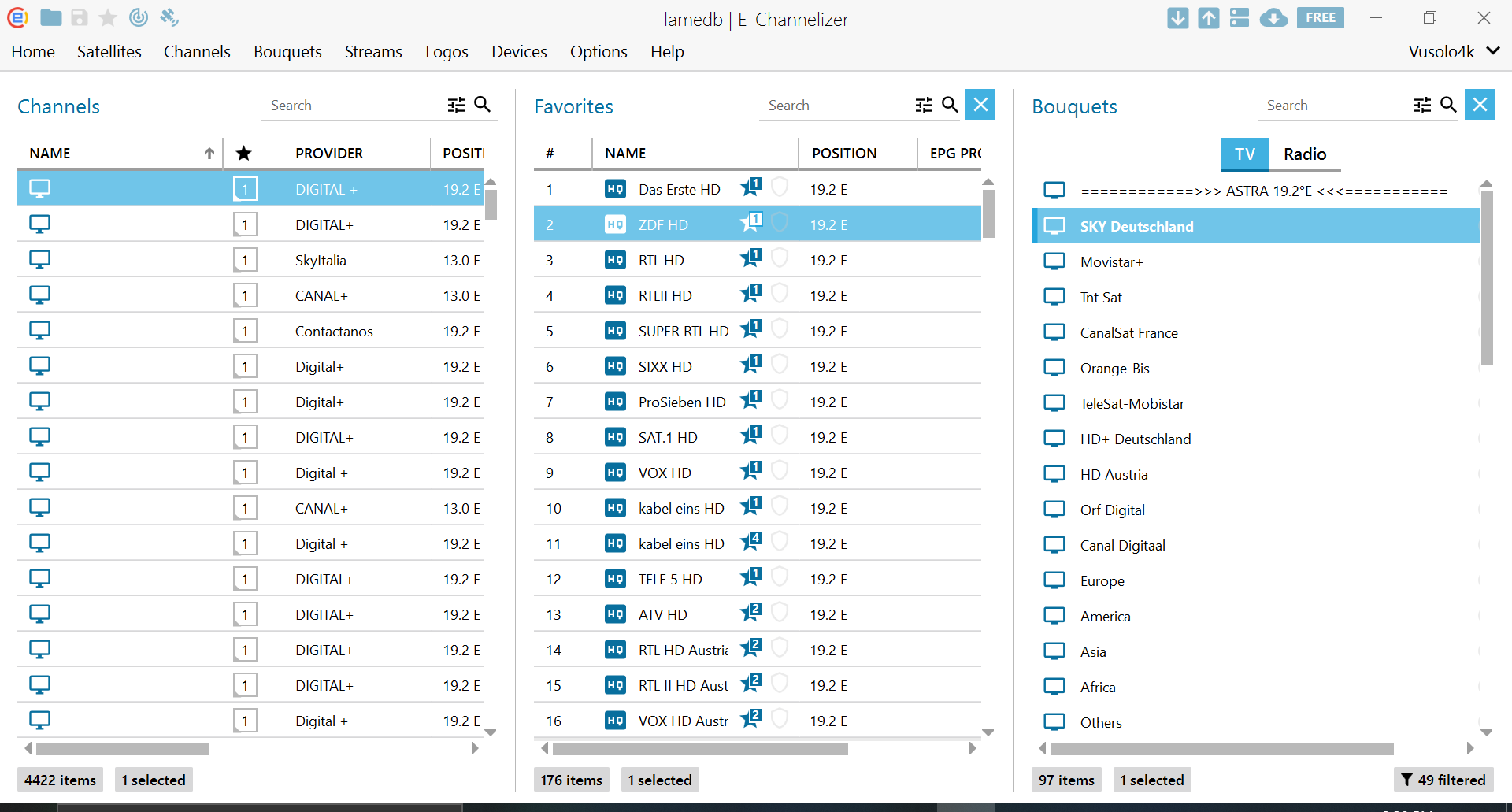Open the 49 filtered bouquets filter
Screen dimensions: 1512x812
pyautogui.click(x=1443, y=780)
